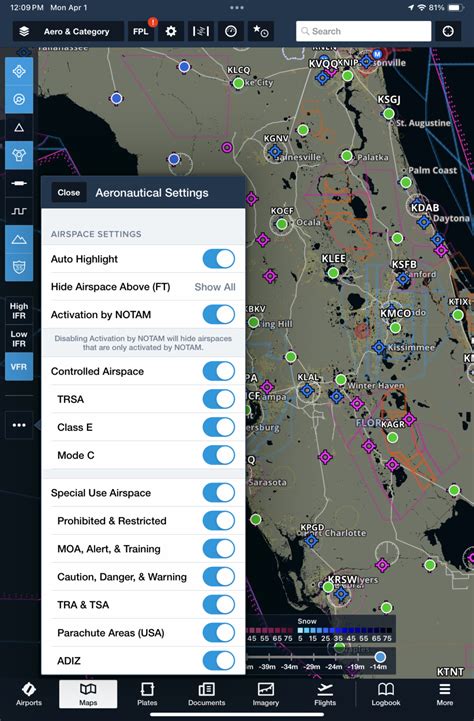Turn off TRSA switch
Viewport: 474px width, 721px height.
point(219,399)
